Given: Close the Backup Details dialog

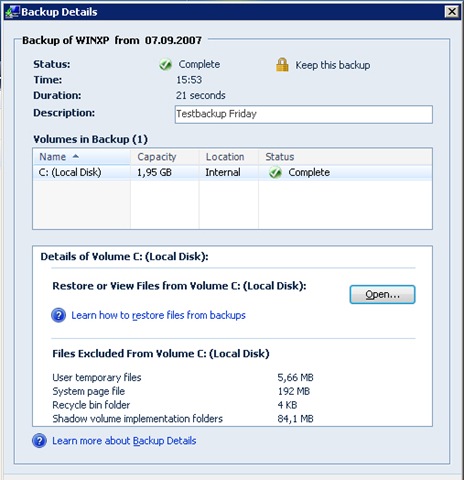Looking at the screenshot, I should (x=452, y=12).
